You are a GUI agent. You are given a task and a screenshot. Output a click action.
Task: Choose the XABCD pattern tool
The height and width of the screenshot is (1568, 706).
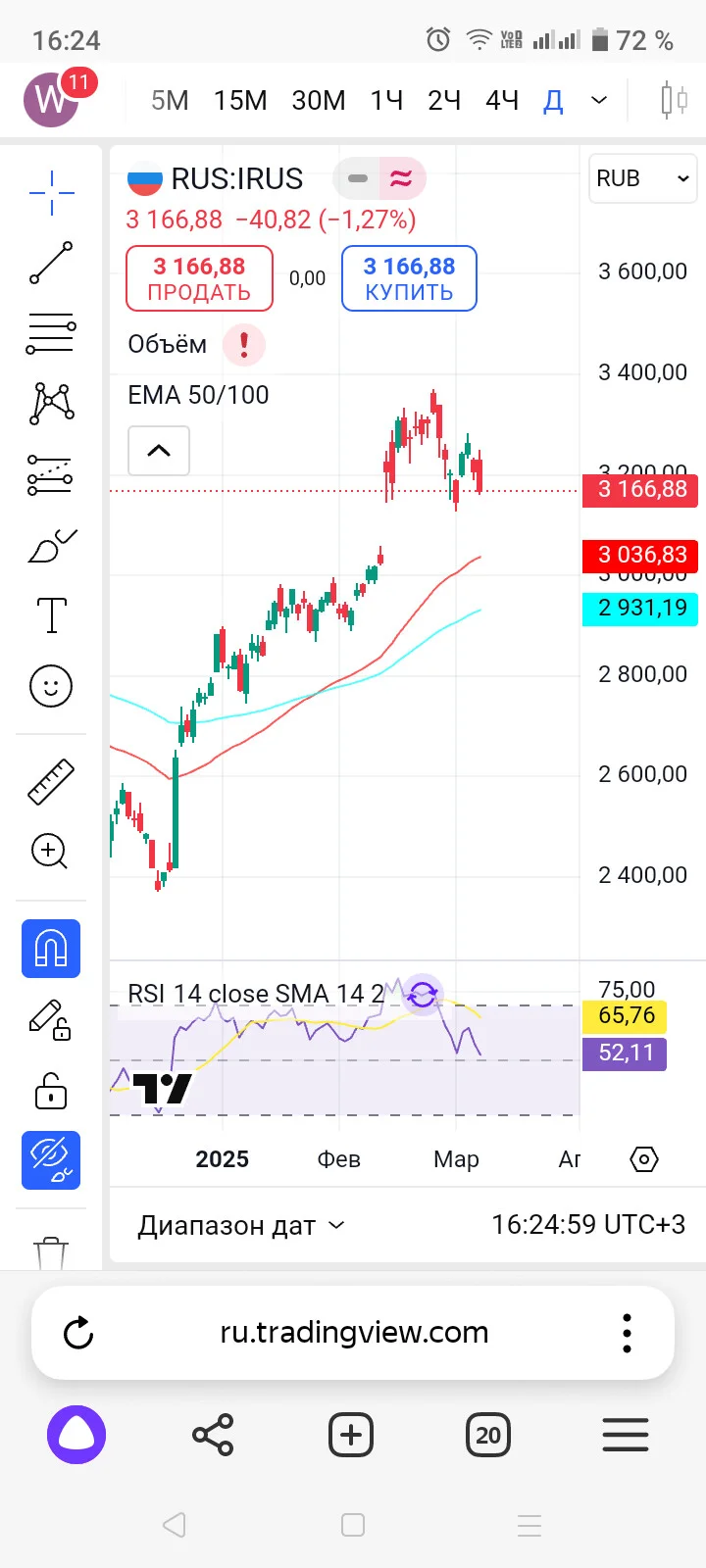click(x=51, y=404)
